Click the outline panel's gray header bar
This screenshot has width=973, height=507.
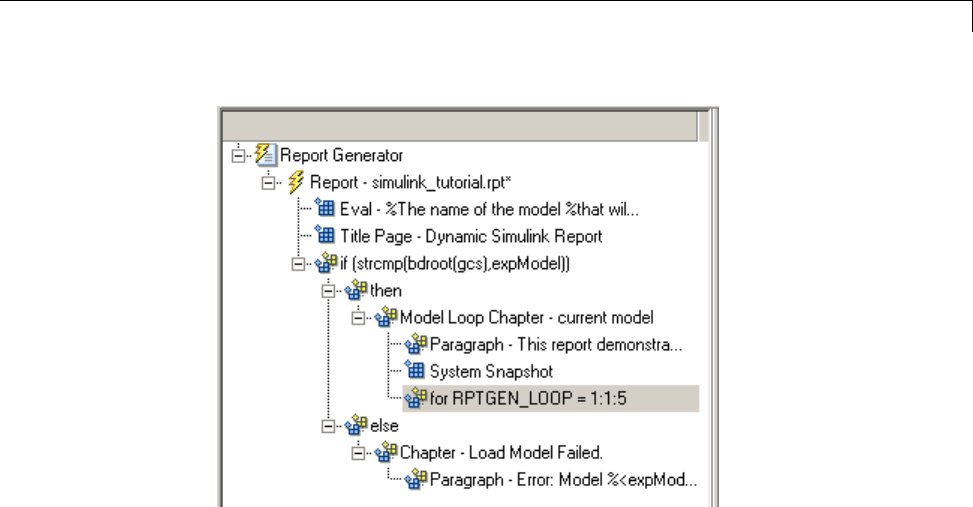point(460,126)
